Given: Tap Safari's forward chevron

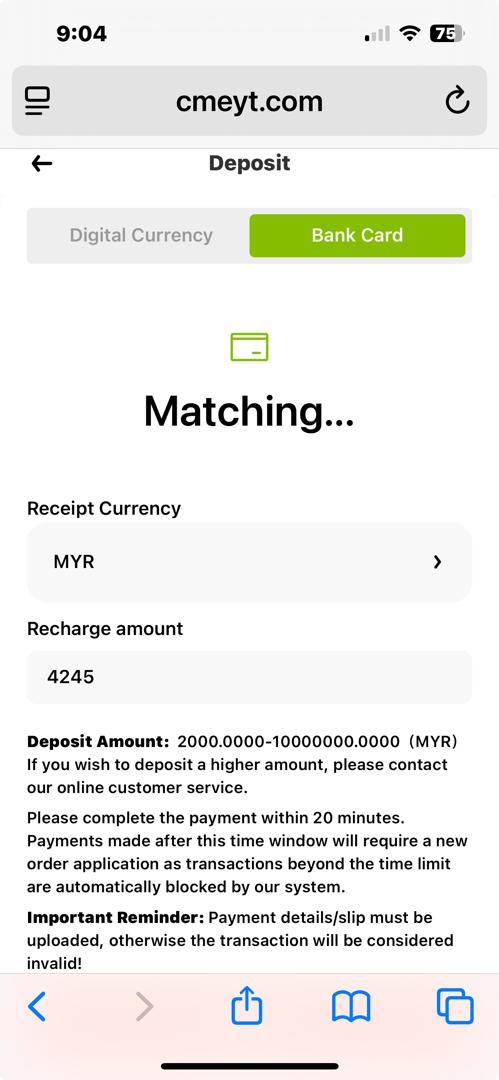Looking at the screenshot, I should tap(143, 1006).
